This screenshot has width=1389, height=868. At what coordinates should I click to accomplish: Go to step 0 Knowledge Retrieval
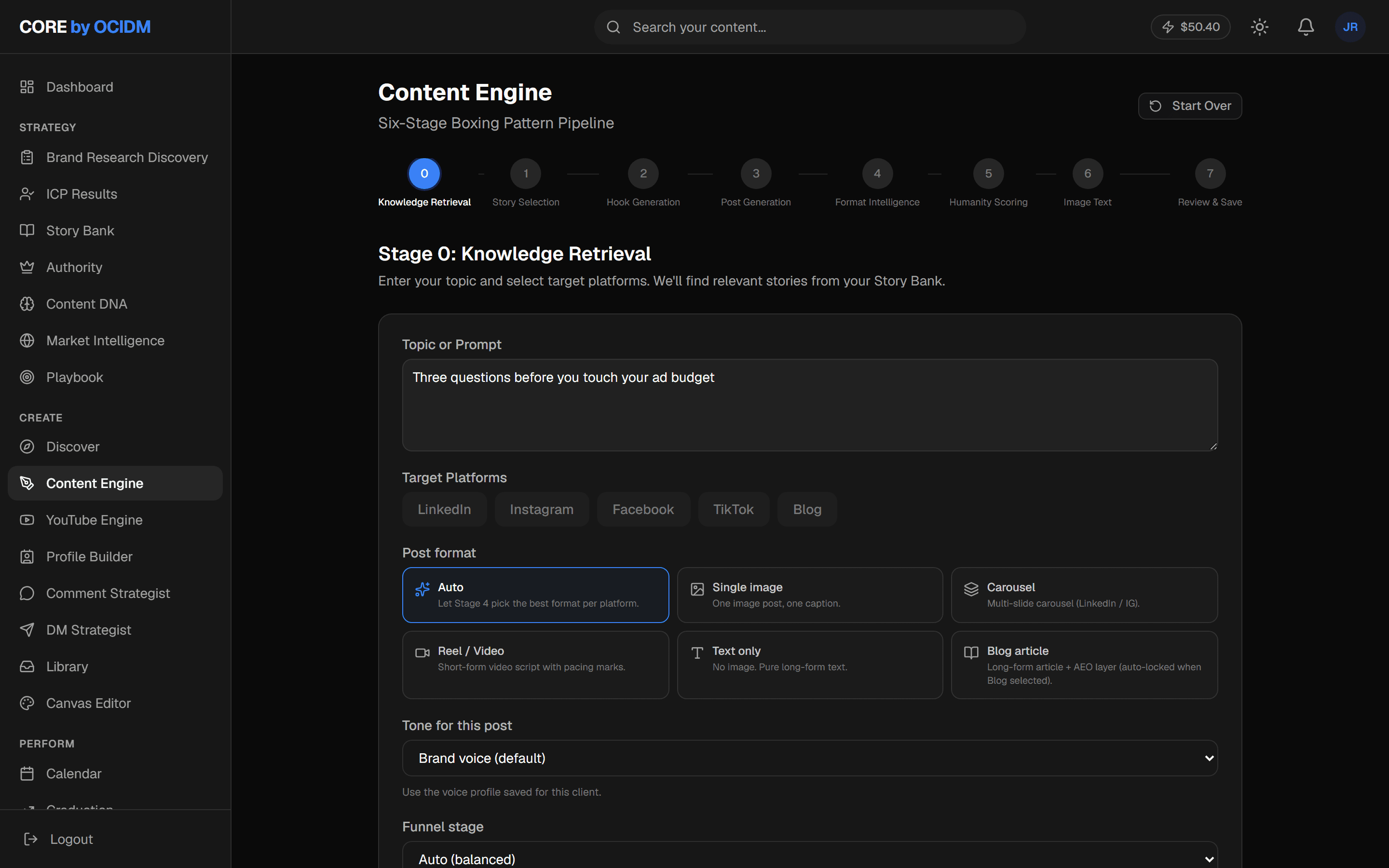point(424,174)
